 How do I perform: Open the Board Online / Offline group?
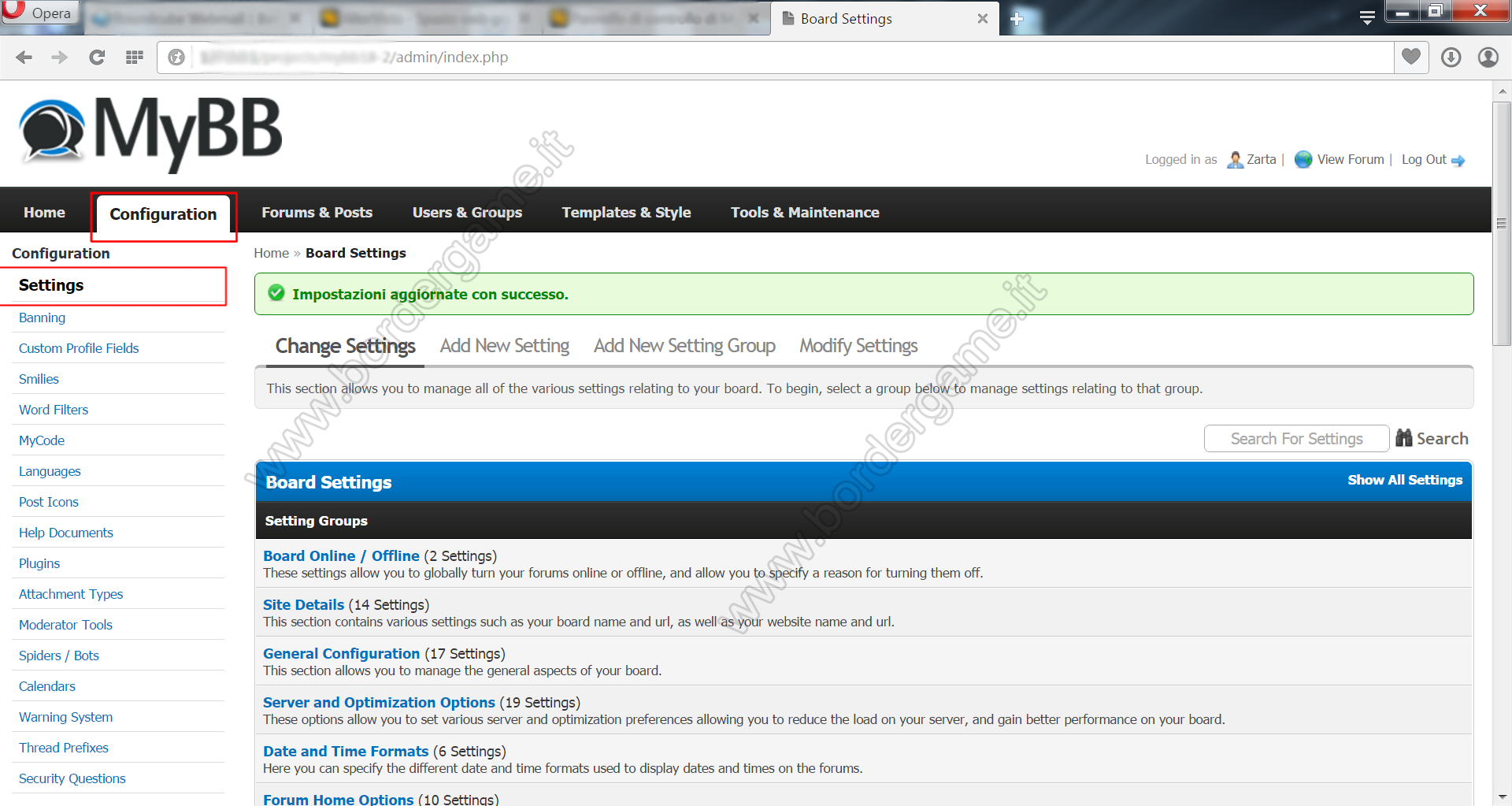pos(341,555)
